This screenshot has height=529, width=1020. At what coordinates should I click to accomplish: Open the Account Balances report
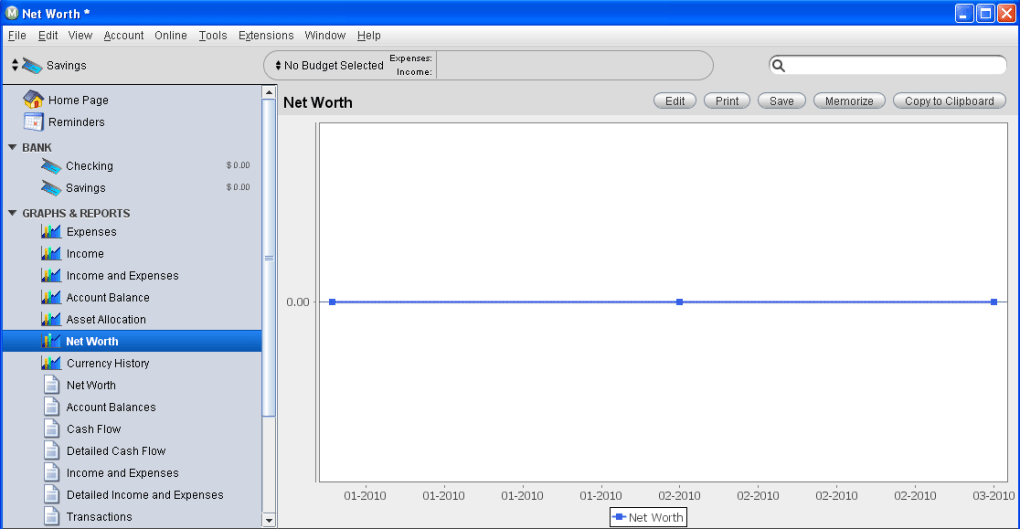click(131, 407)
